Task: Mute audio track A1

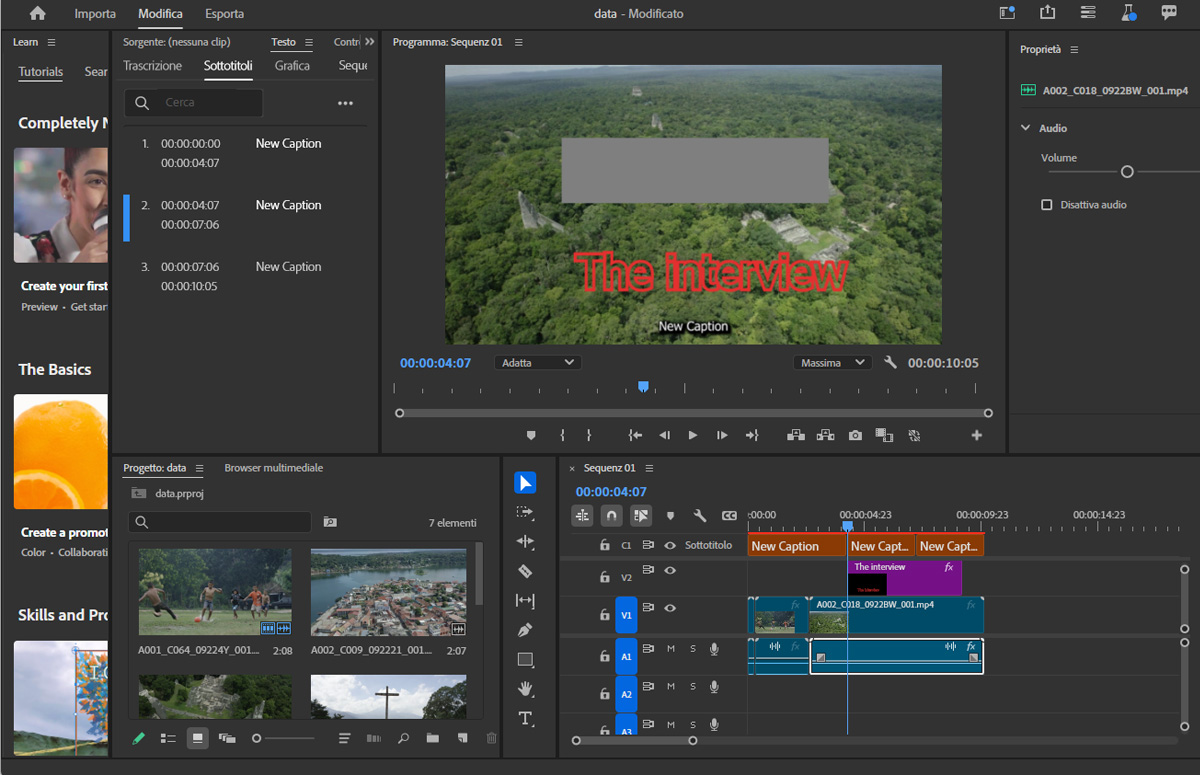Action: [671, 649]
